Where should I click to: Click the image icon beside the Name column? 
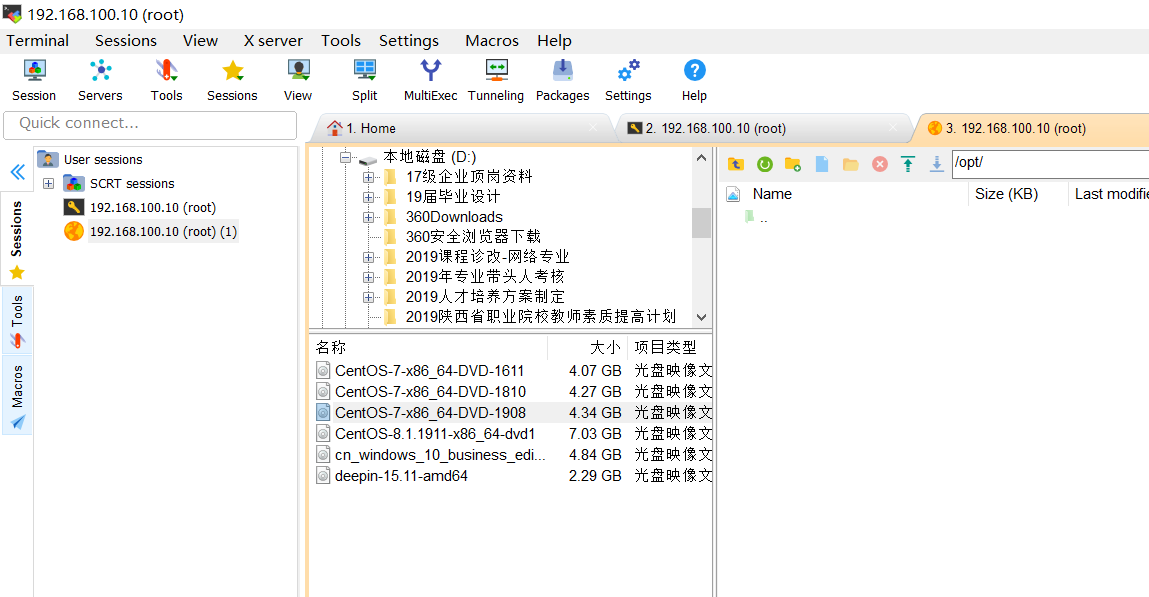point(733,194)
